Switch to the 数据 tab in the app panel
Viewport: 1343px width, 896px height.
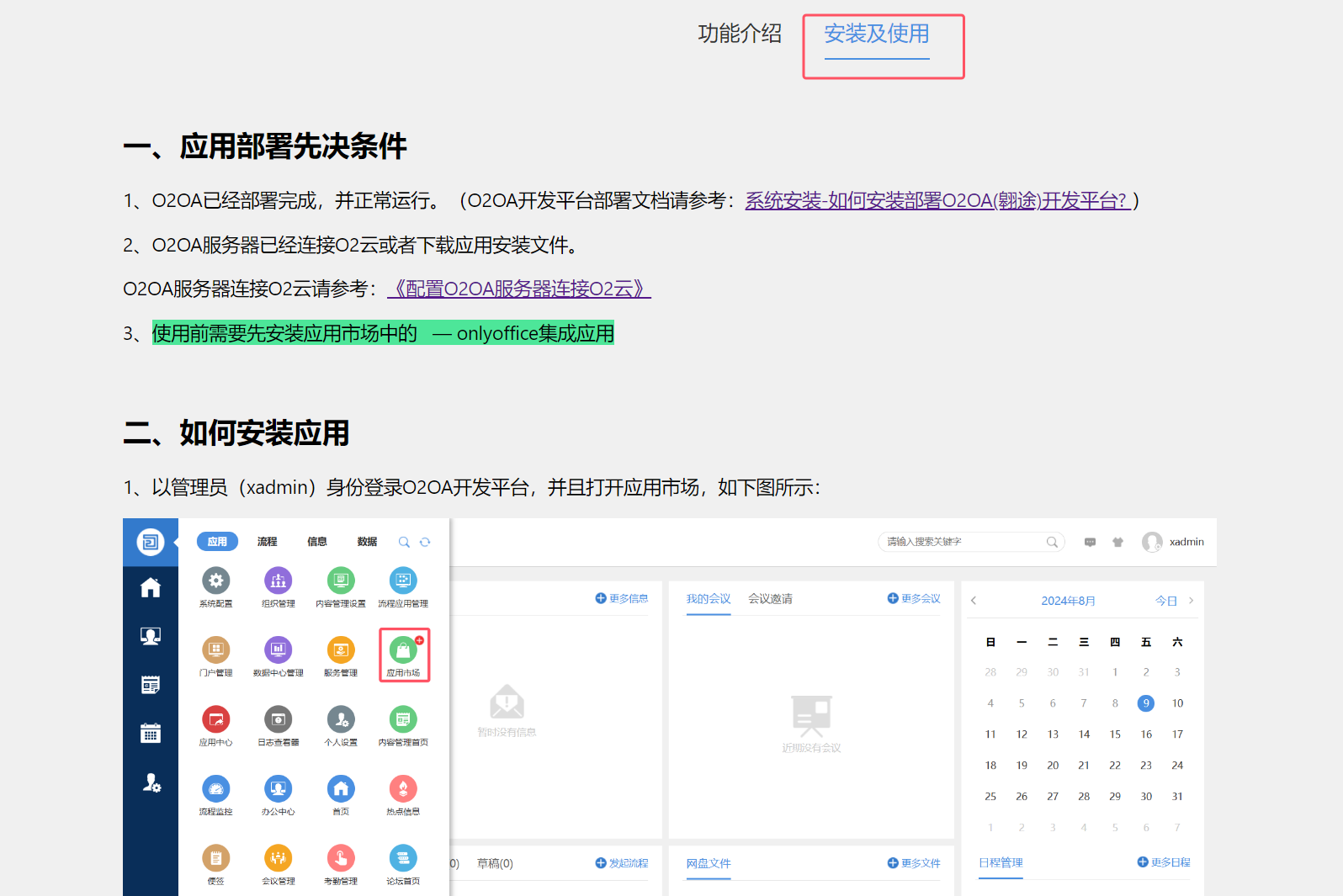367,542
